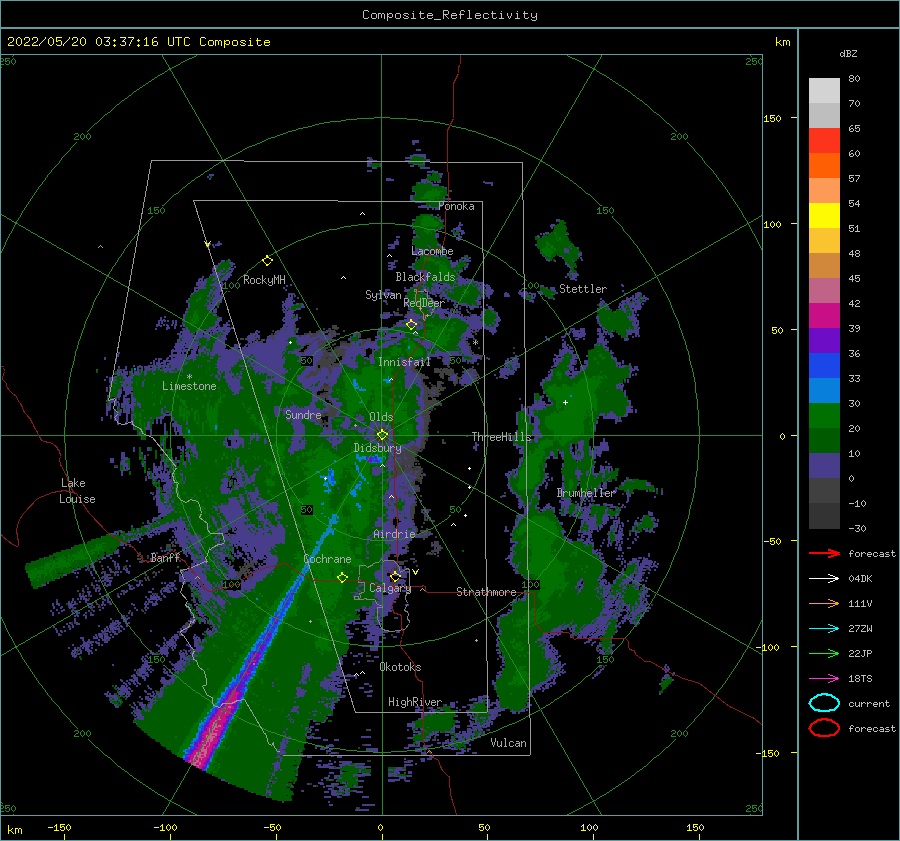Click the yellow diamond marker below Cochrane
This screenshot has width=900, height=841.
343,577
